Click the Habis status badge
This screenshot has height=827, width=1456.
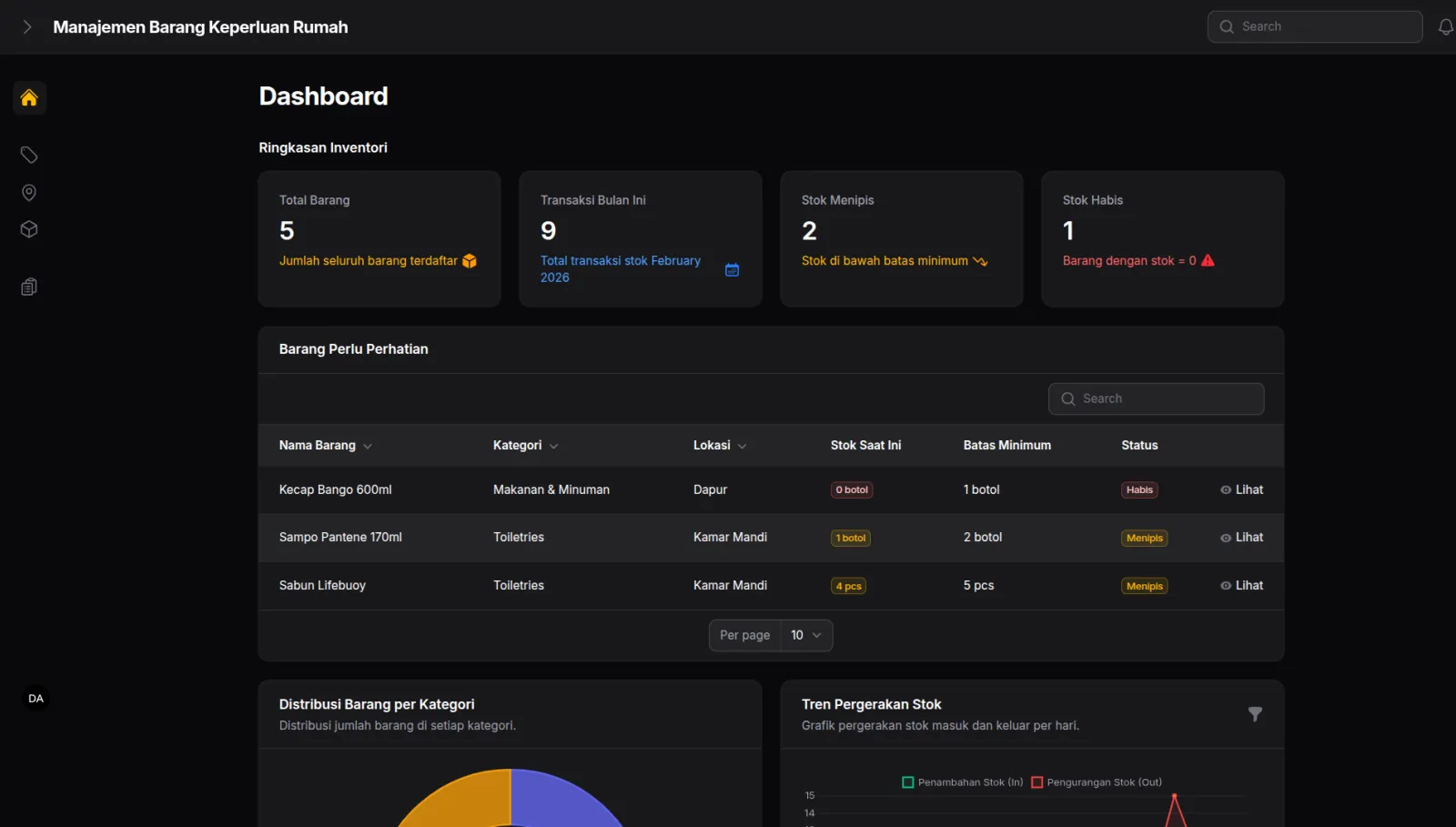click(1139, 489)
